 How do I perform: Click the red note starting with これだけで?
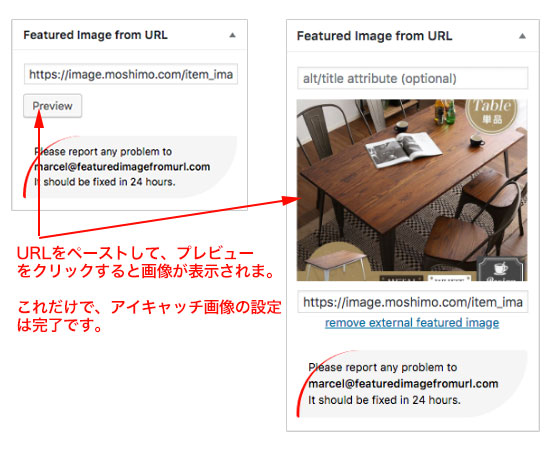(x=149, y=316)
